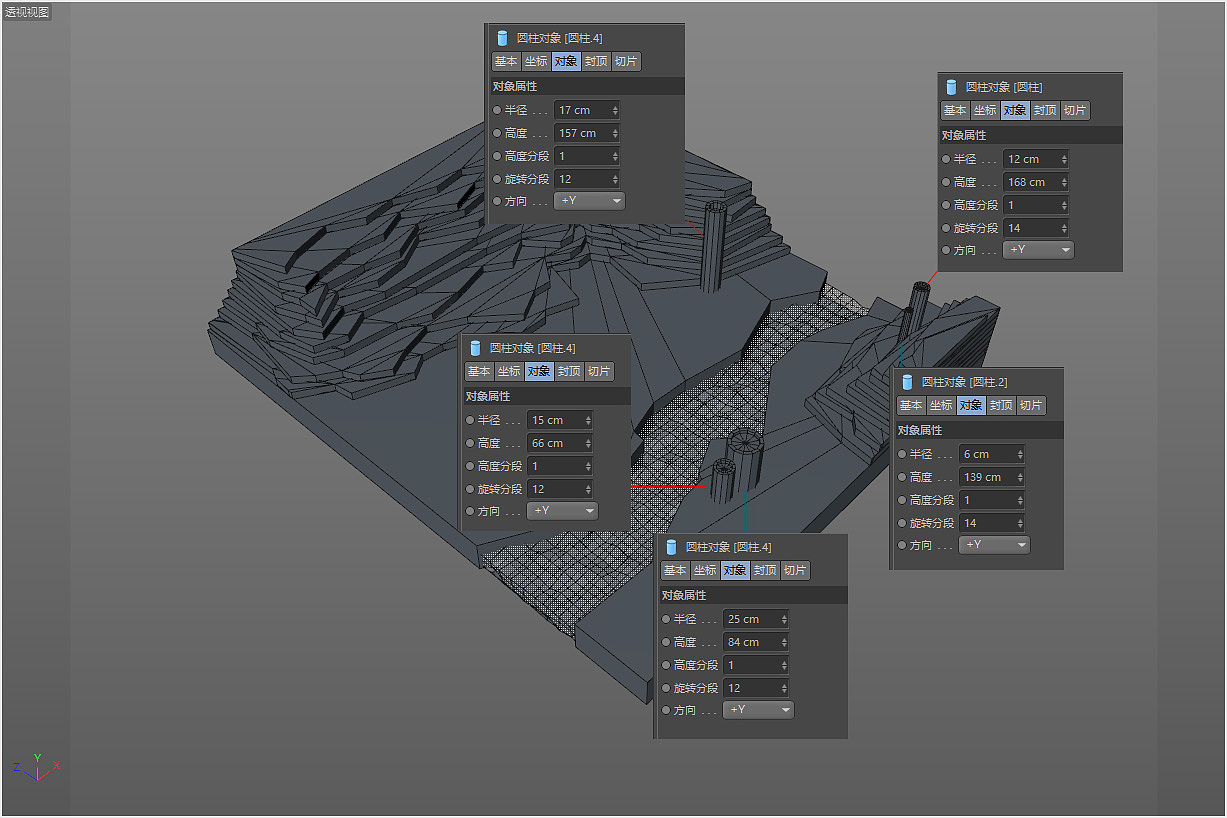This screenshot has width=1227, height=818.
Task: Toggle 半径 keyframe dot in the 圆柱.2 panel
Action: pyautogui.click(x=902, y=454)
